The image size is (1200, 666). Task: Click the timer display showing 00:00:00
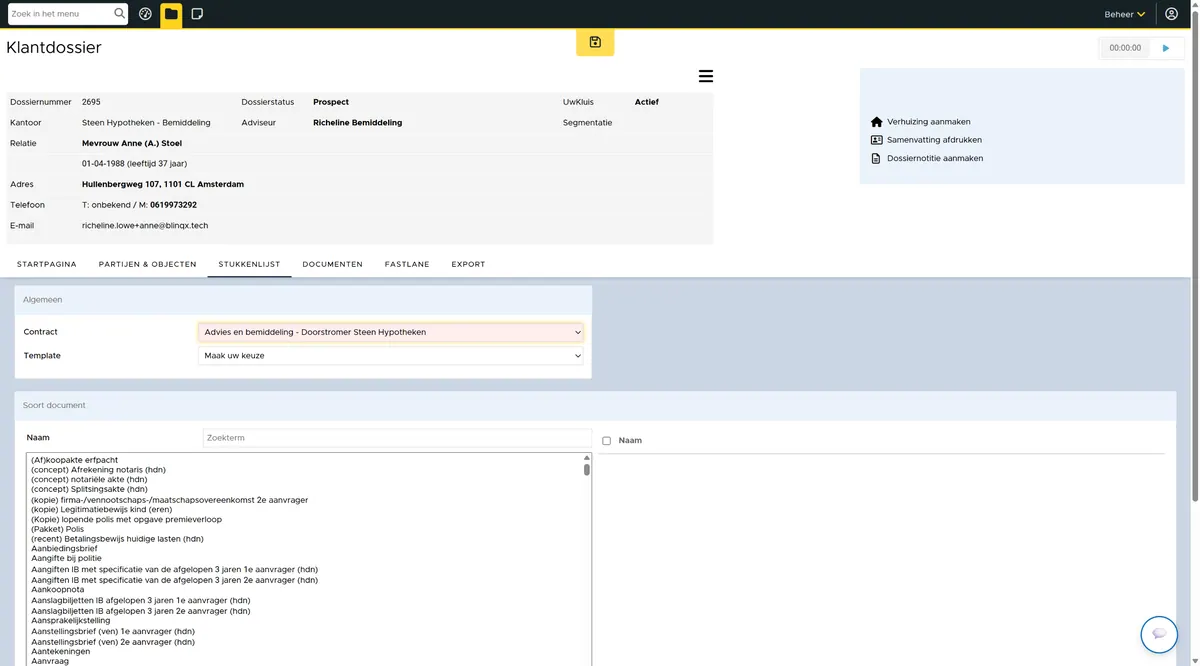coord(1125,48)
